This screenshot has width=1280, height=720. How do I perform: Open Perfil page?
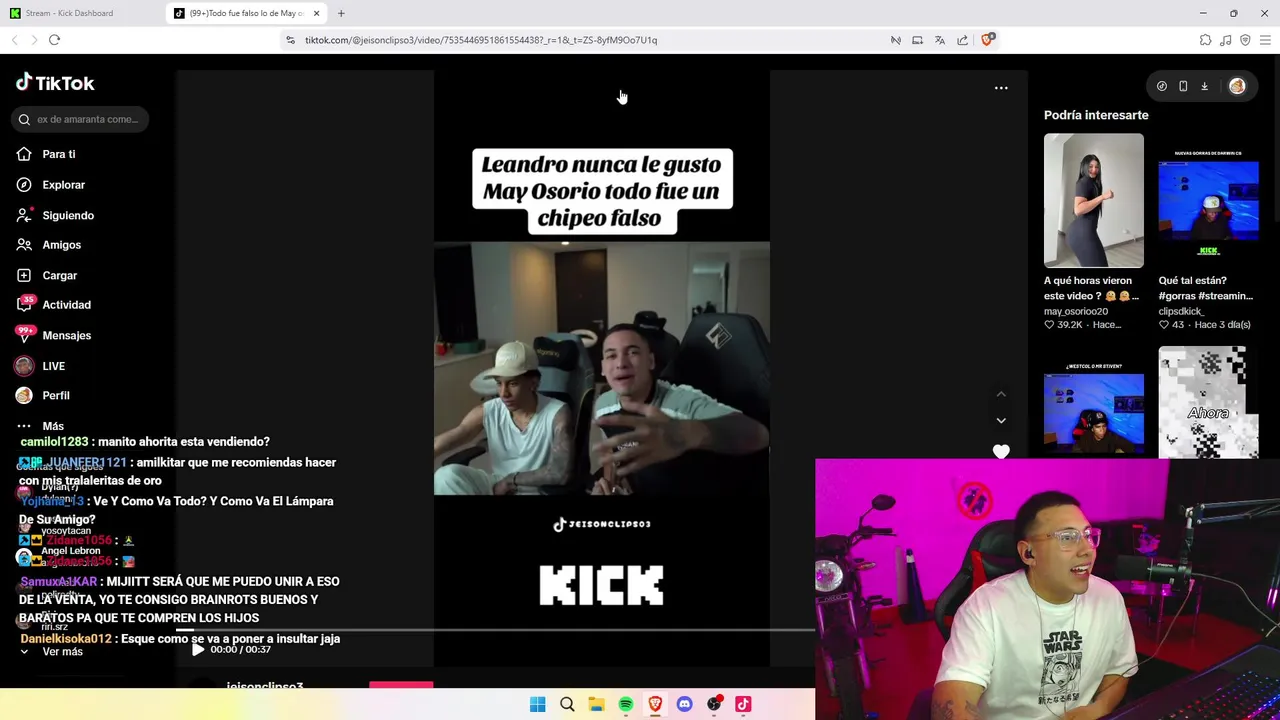pyautogui.click(x=43, y=396)
